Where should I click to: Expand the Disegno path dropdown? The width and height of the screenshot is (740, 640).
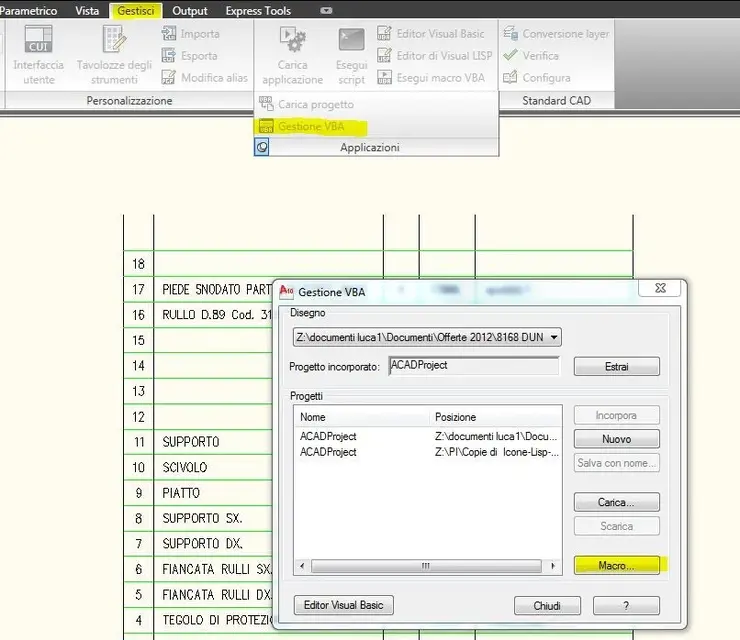[554, 338]
